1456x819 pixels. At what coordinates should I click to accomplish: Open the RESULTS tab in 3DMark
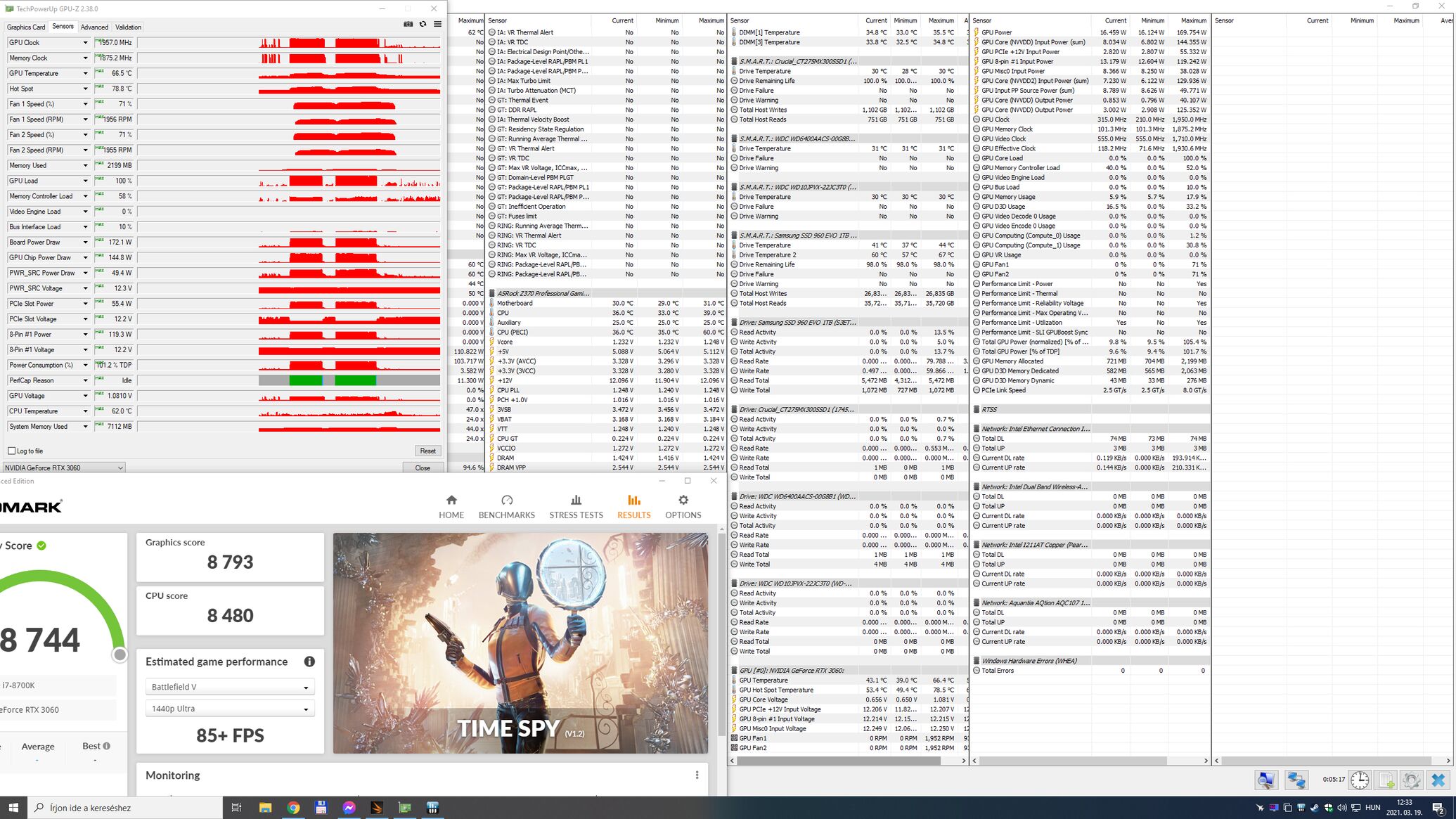[634, 506]
